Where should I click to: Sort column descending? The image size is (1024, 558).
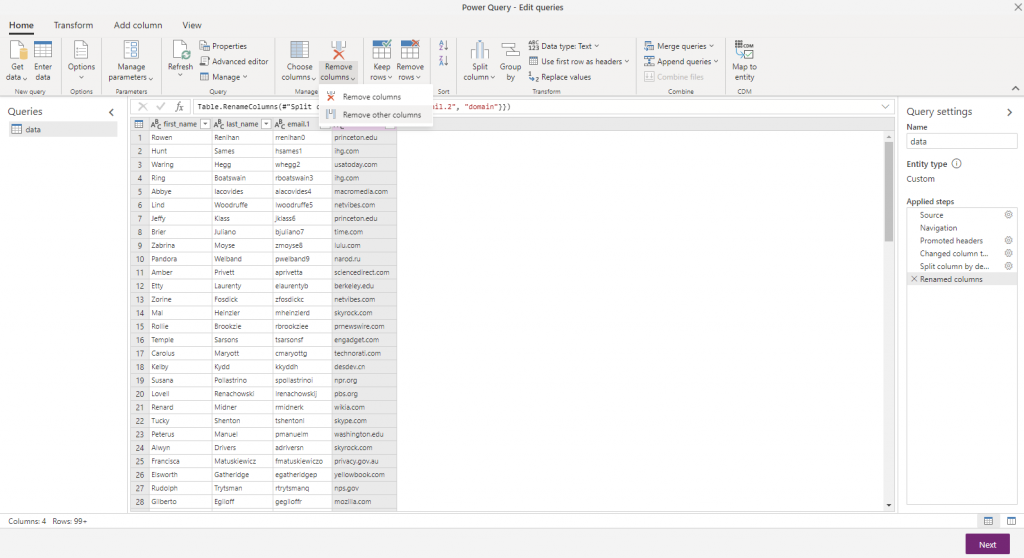(443, 61)
